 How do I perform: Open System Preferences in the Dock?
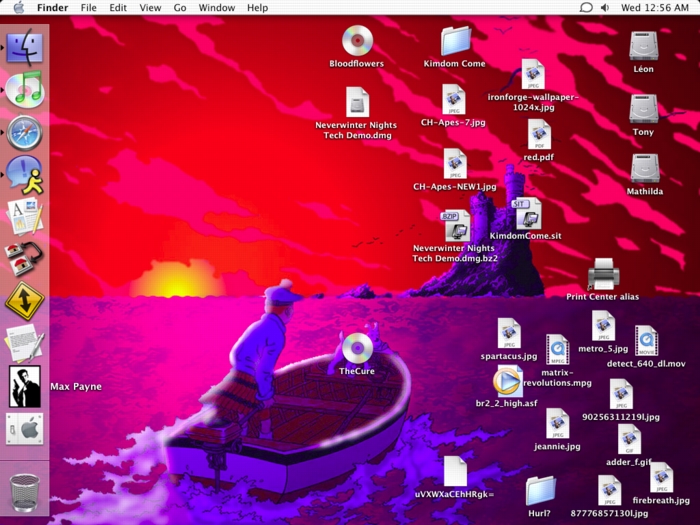tap(25, 429)
